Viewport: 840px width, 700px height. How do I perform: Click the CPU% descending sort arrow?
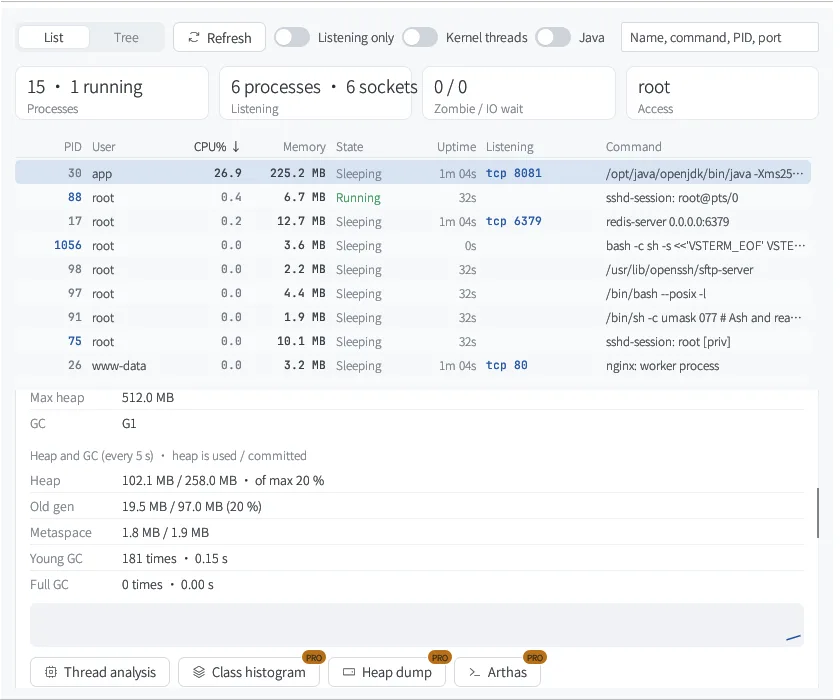tap(236, 147)
